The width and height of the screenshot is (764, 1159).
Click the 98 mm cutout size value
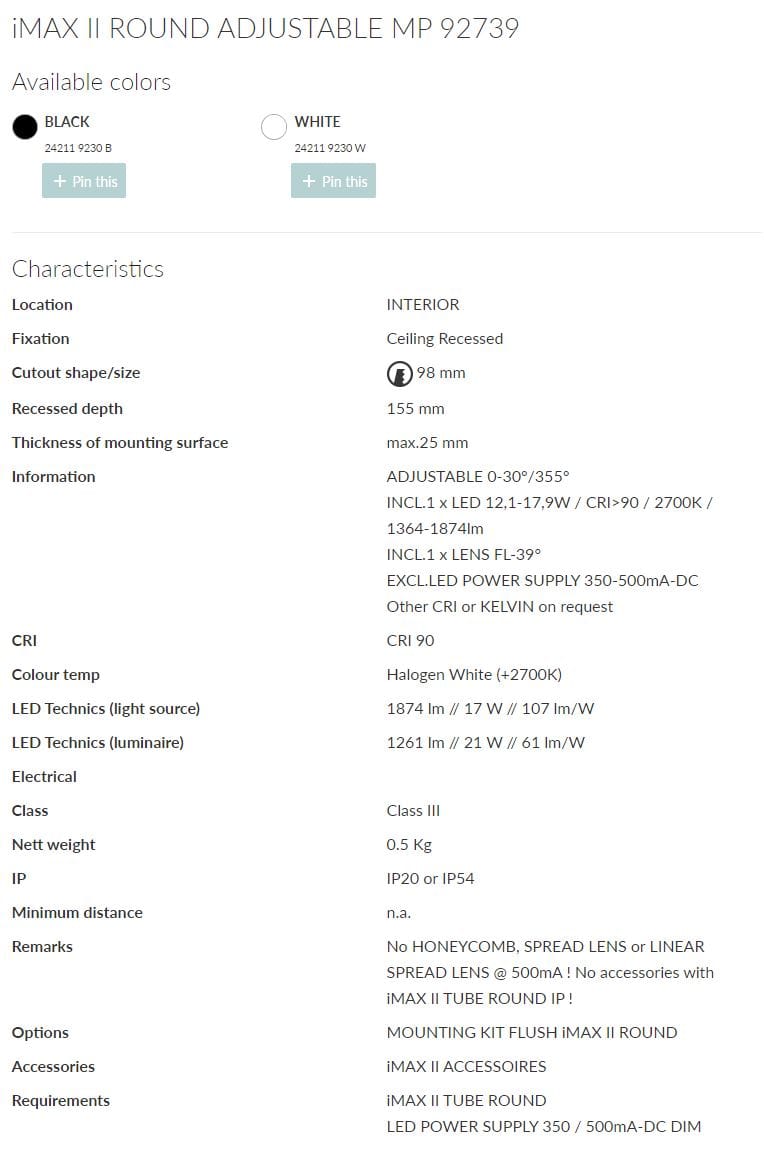tap(441, 373)
